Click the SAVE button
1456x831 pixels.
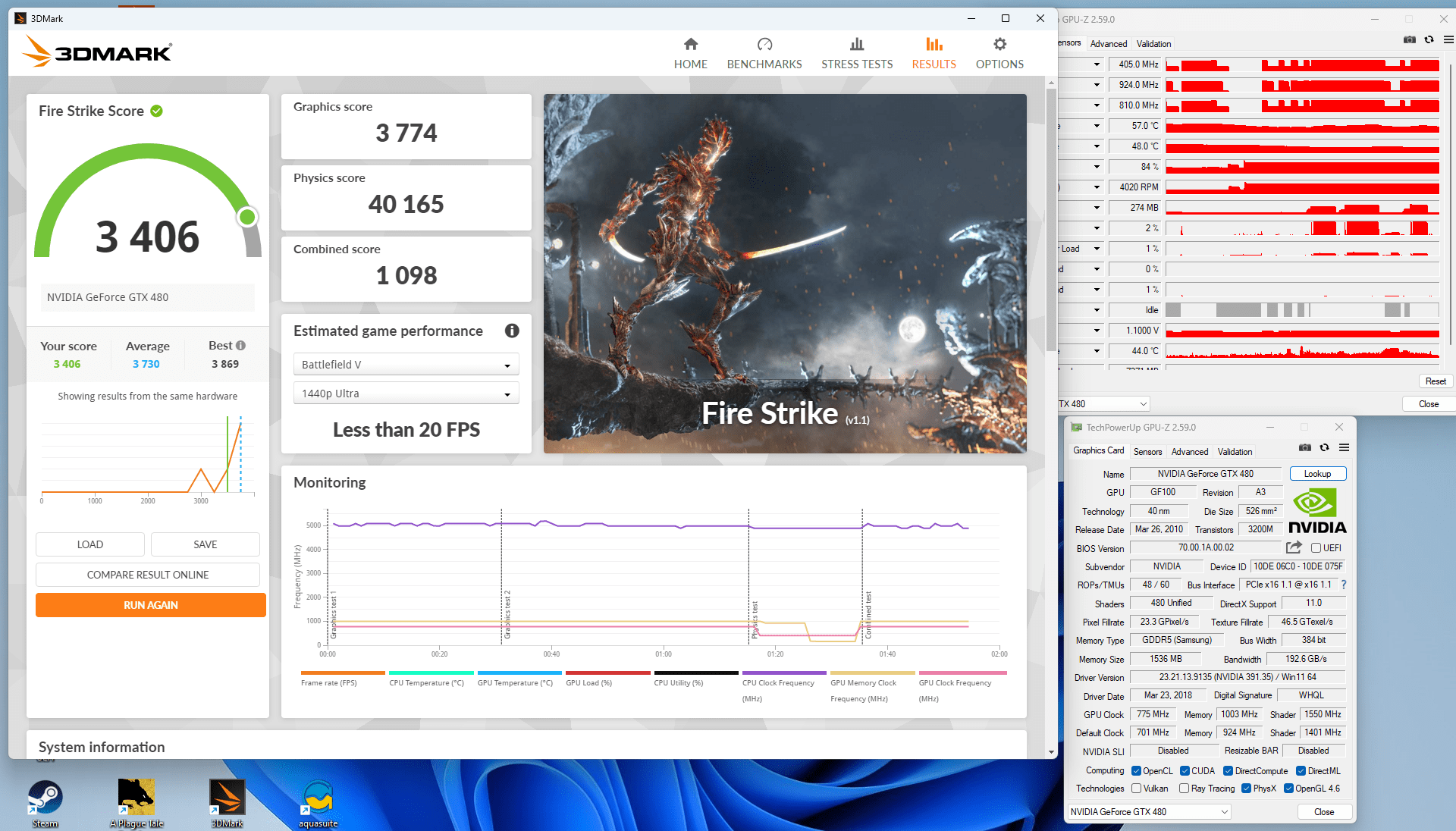205,544
